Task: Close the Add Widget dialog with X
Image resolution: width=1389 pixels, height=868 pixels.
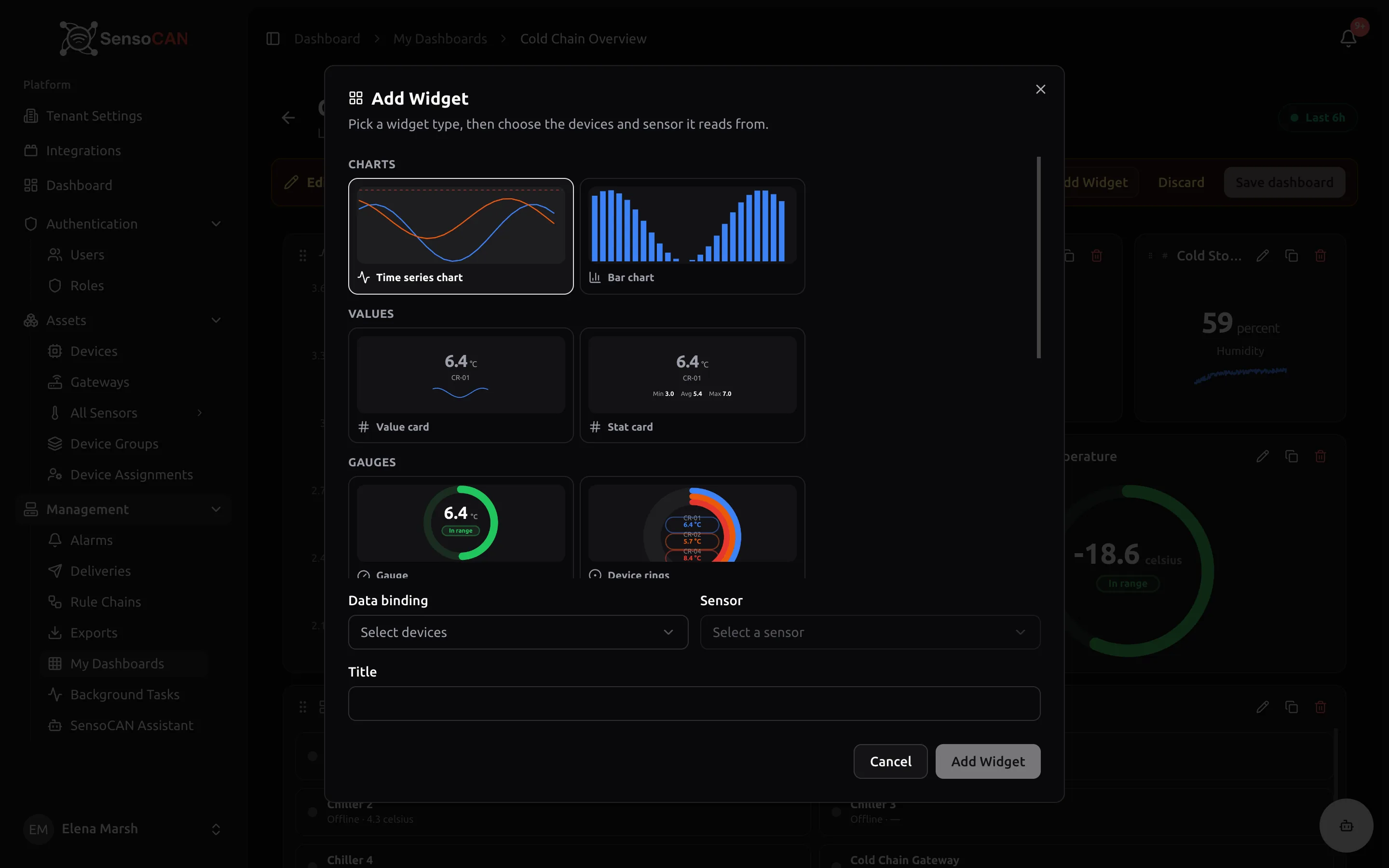Action: pos(1040,89)
